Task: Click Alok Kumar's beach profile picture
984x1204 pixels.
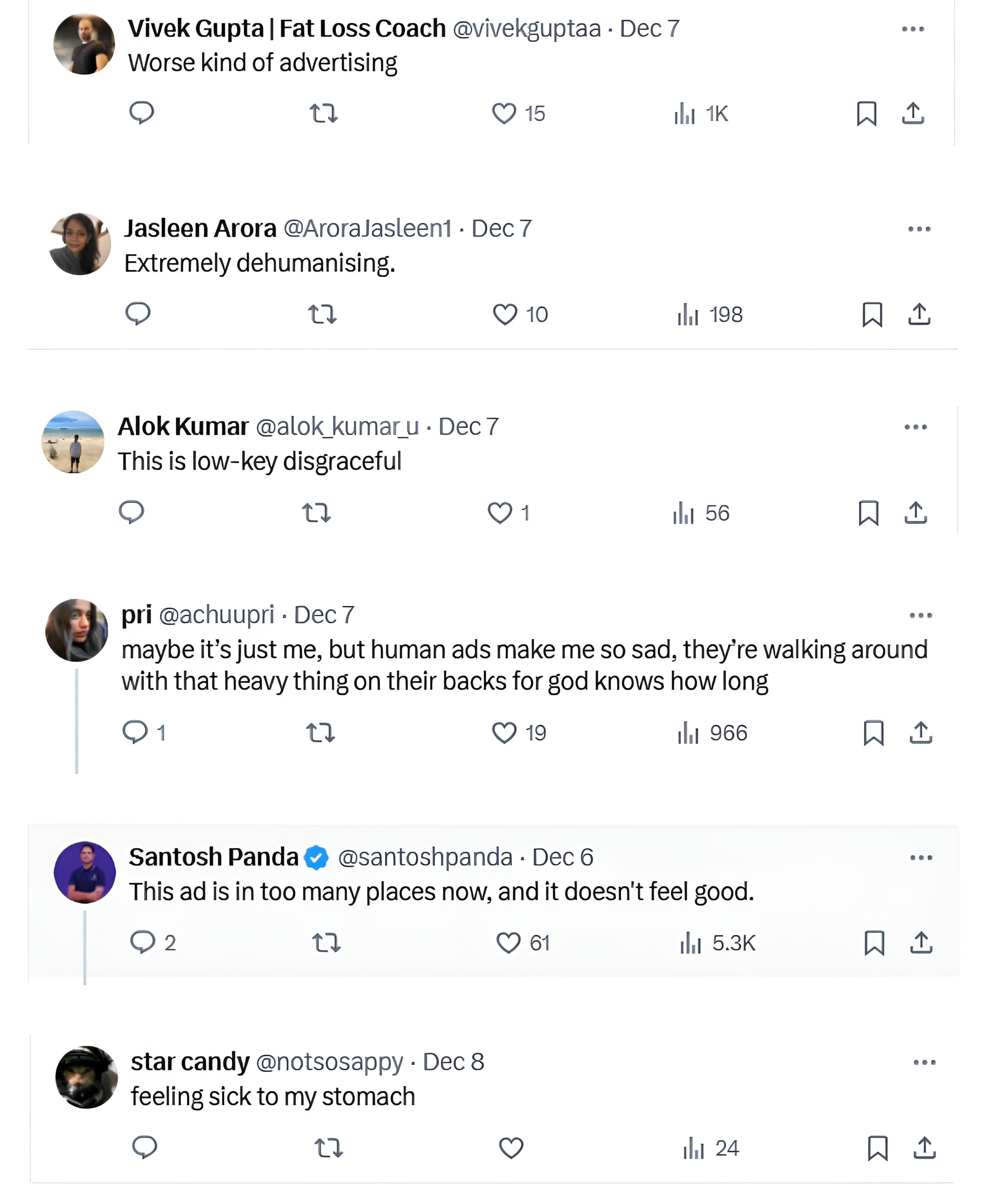Action: (x=73, y=442)
